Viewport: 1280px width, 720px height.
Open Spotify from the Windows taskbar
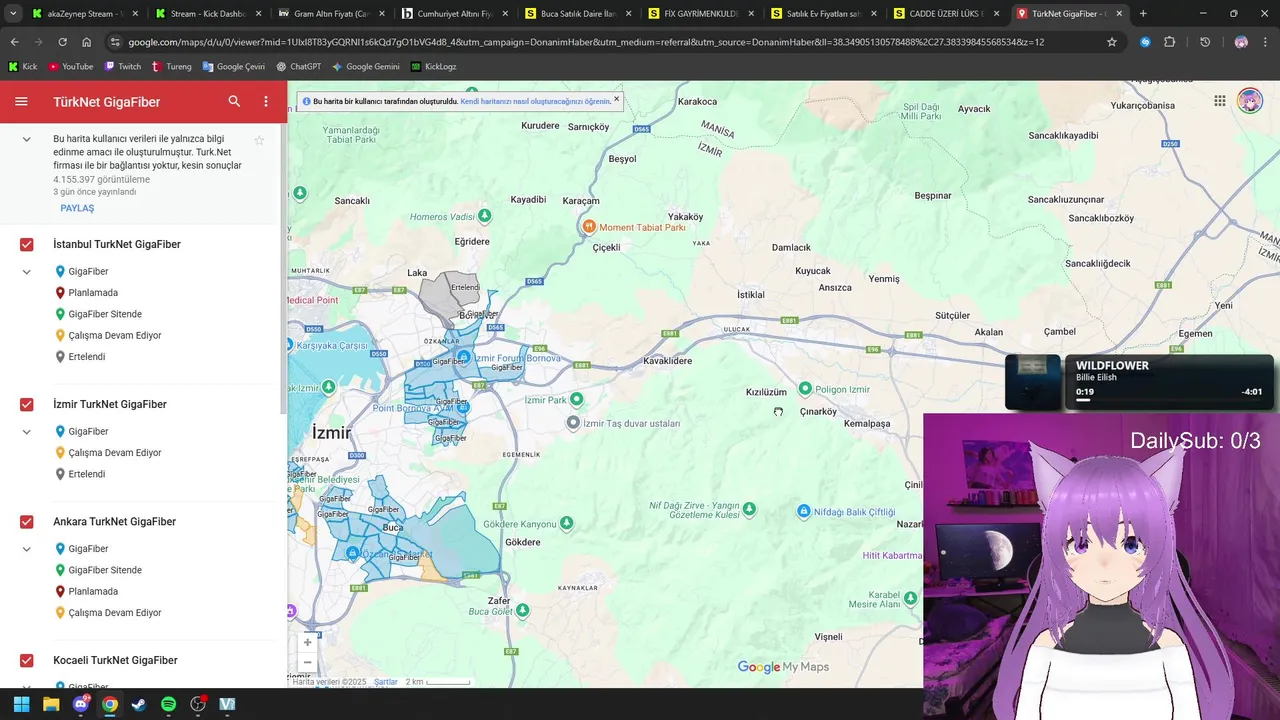tap(168, 704)
